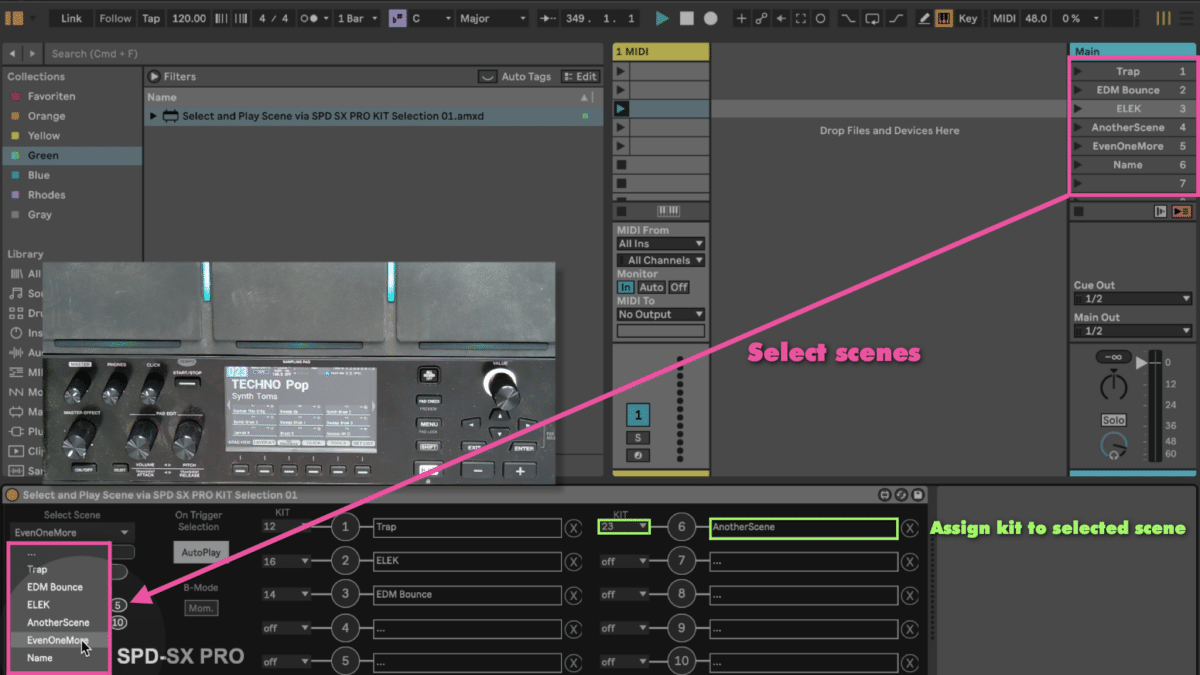Click the Edit button in browser
Viewport: 1200px width, 675px height.
coord(580,76)
